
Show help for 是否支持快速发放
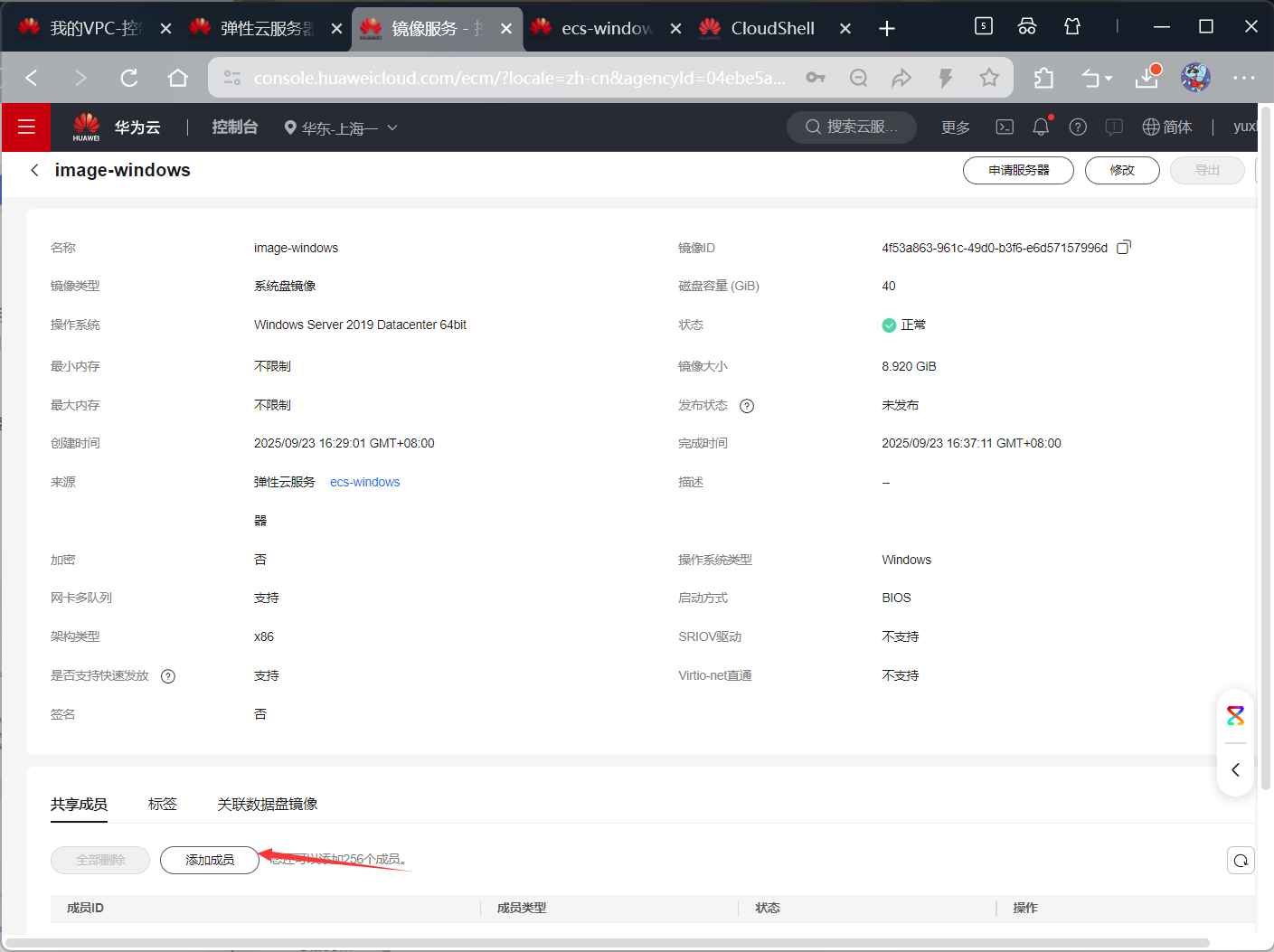click(168, 676)
